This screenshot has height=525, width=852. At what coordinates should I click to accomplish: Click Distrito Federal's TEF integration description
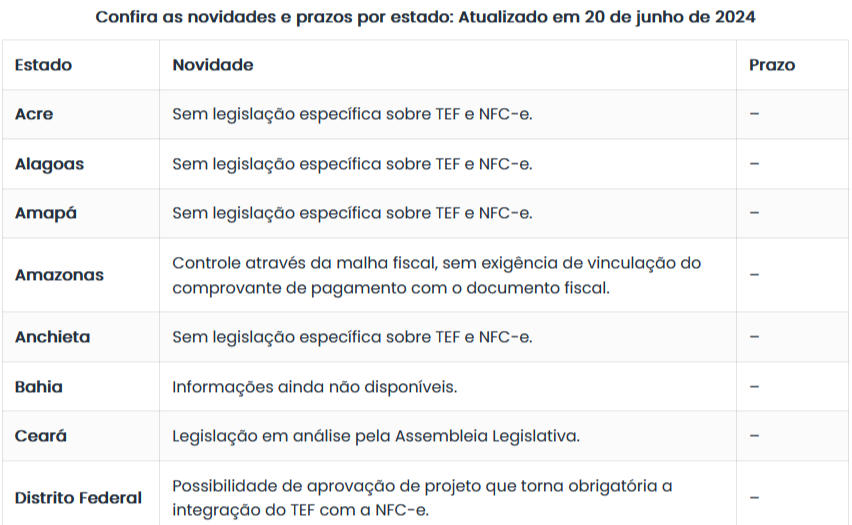pyautogui.click(x=422, y=498)
